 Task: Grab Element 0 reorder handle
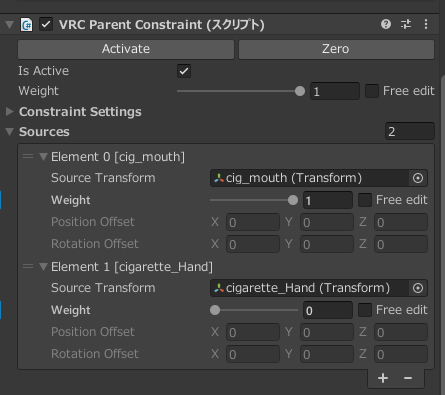pos(28,156)
